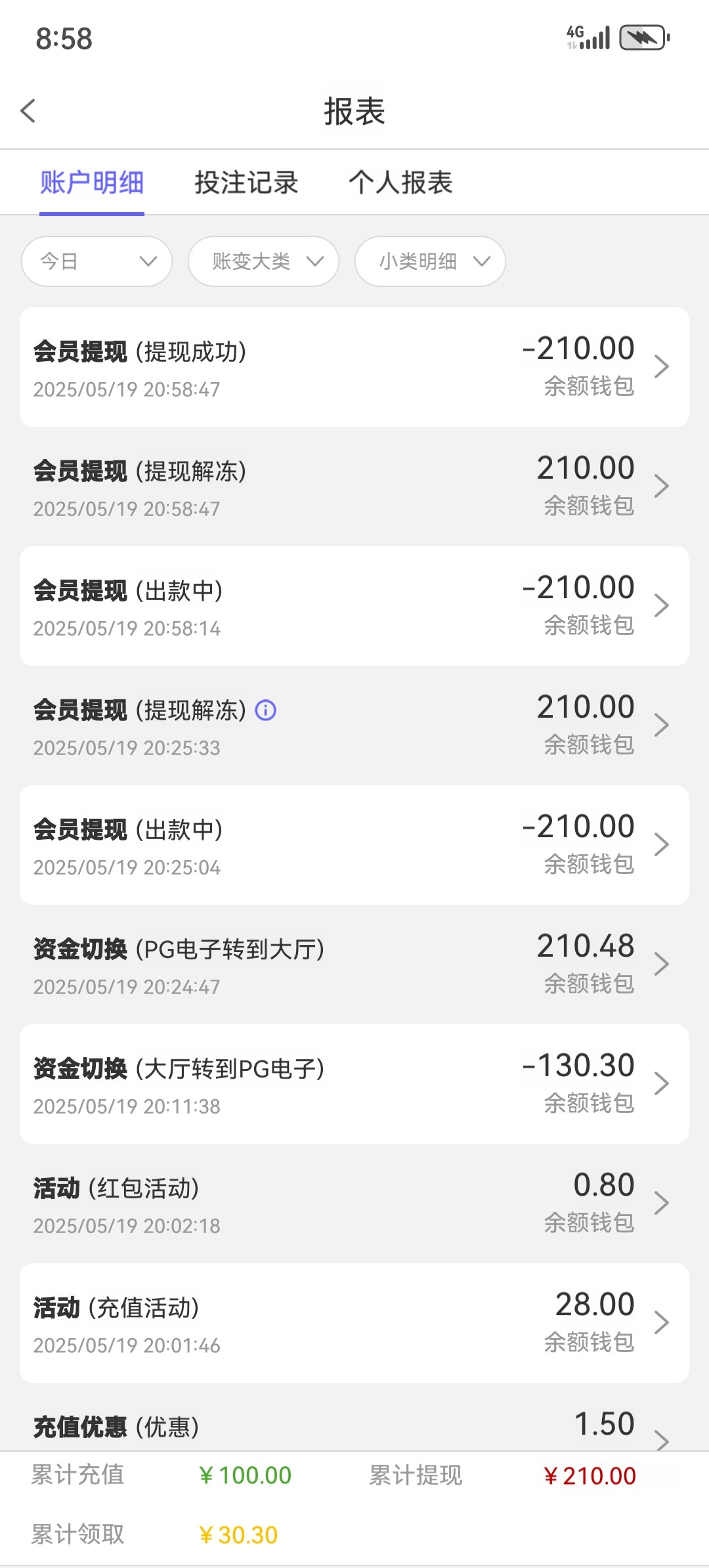This screenshot has height=1568, width=709.
Task: Tap chevron on 红包活动 row
Action: pyautogui.click(x=661, y=1203)
